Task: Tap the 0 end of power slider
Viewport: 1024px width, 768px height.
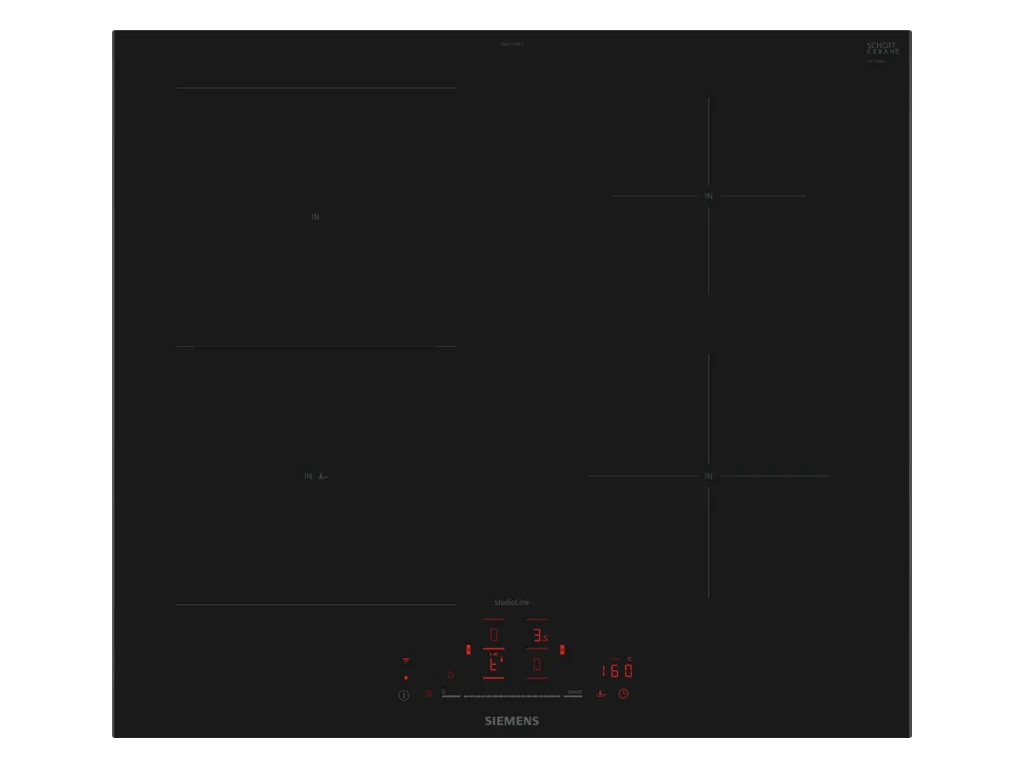Action: tap(451, 694)
